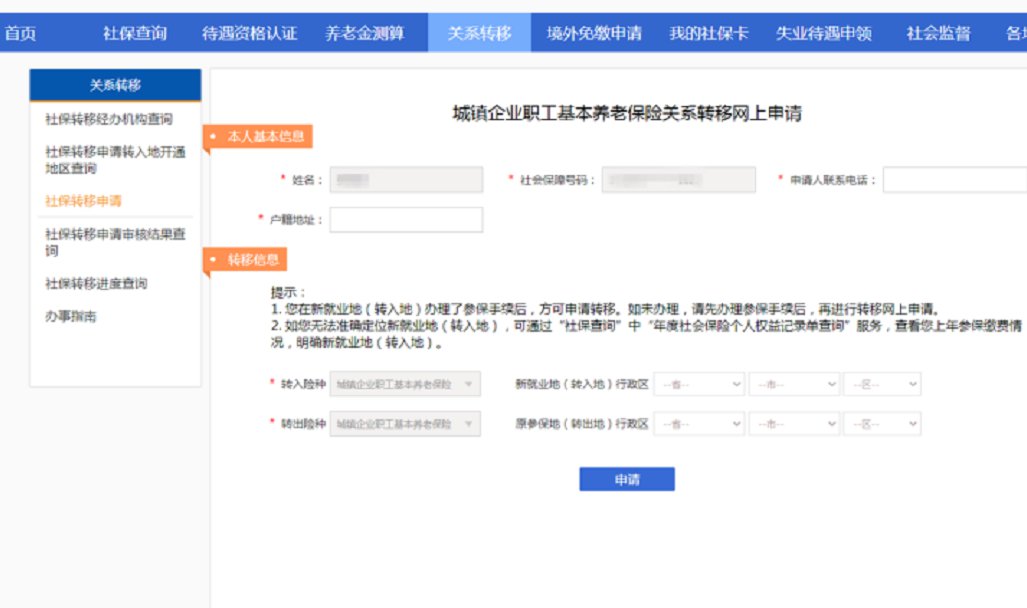Select 社保转移申请 in the sidebar

point(84,201)
